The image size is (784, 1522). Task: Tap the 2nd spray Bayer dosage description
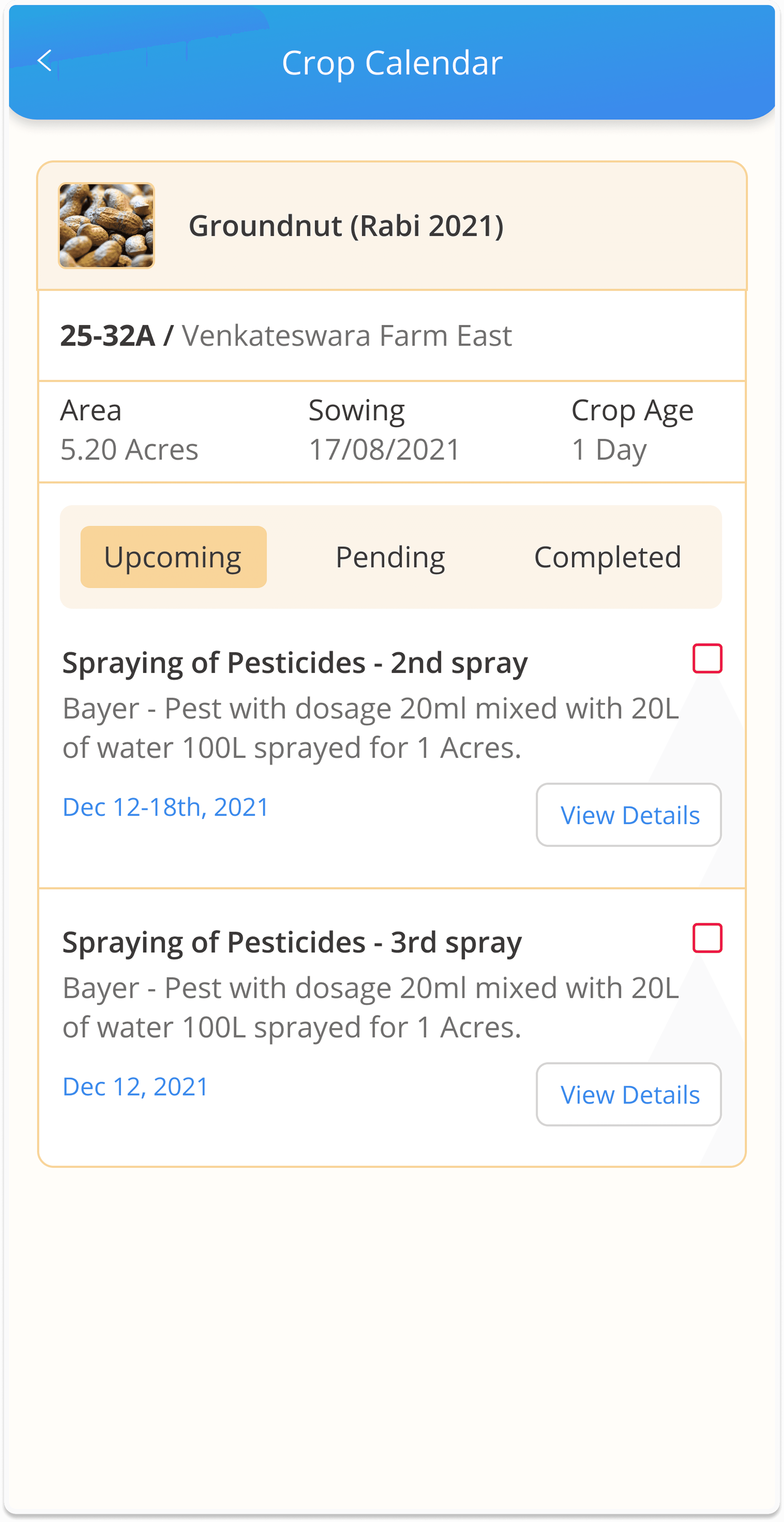click(370, 728)
